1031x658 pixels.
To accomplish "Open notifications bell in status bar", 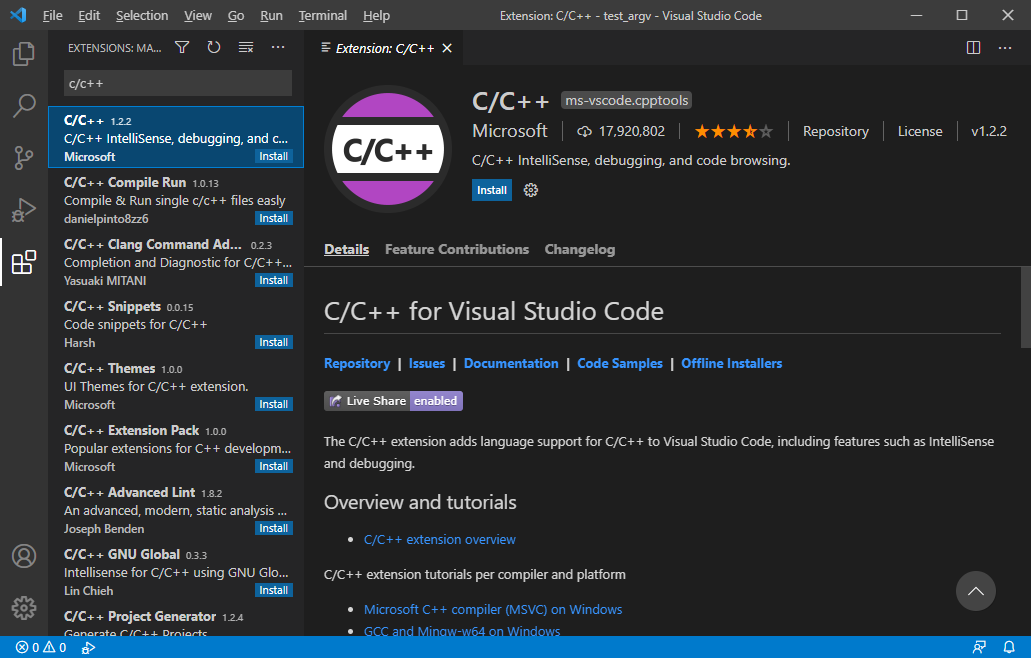I will point(1009,647).
